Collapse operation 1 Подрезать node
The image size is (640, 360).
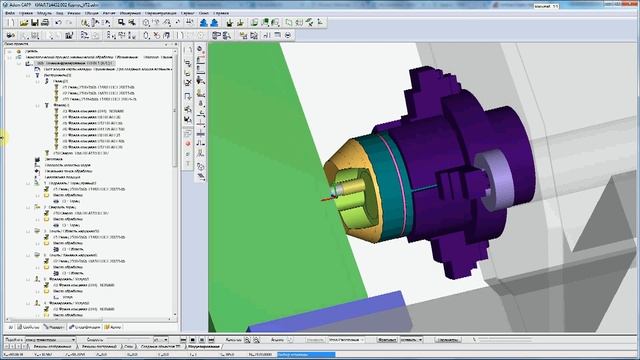pyautogui.click(x=28, y=183)
